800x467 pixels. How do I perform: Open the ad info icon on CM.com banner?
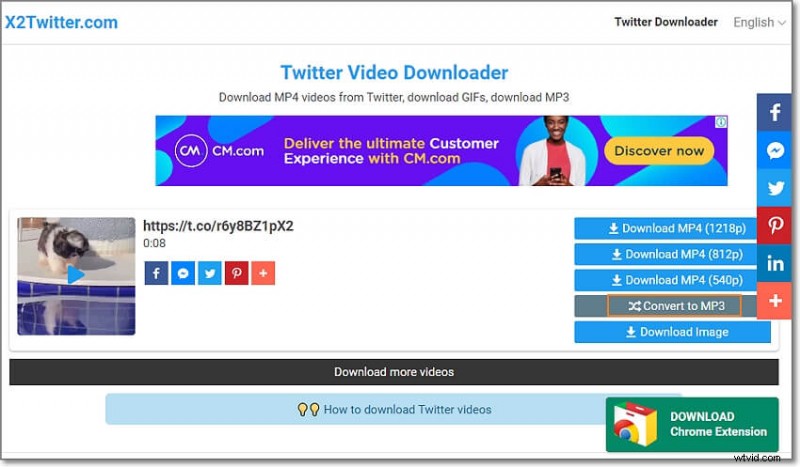click(720, 122)
